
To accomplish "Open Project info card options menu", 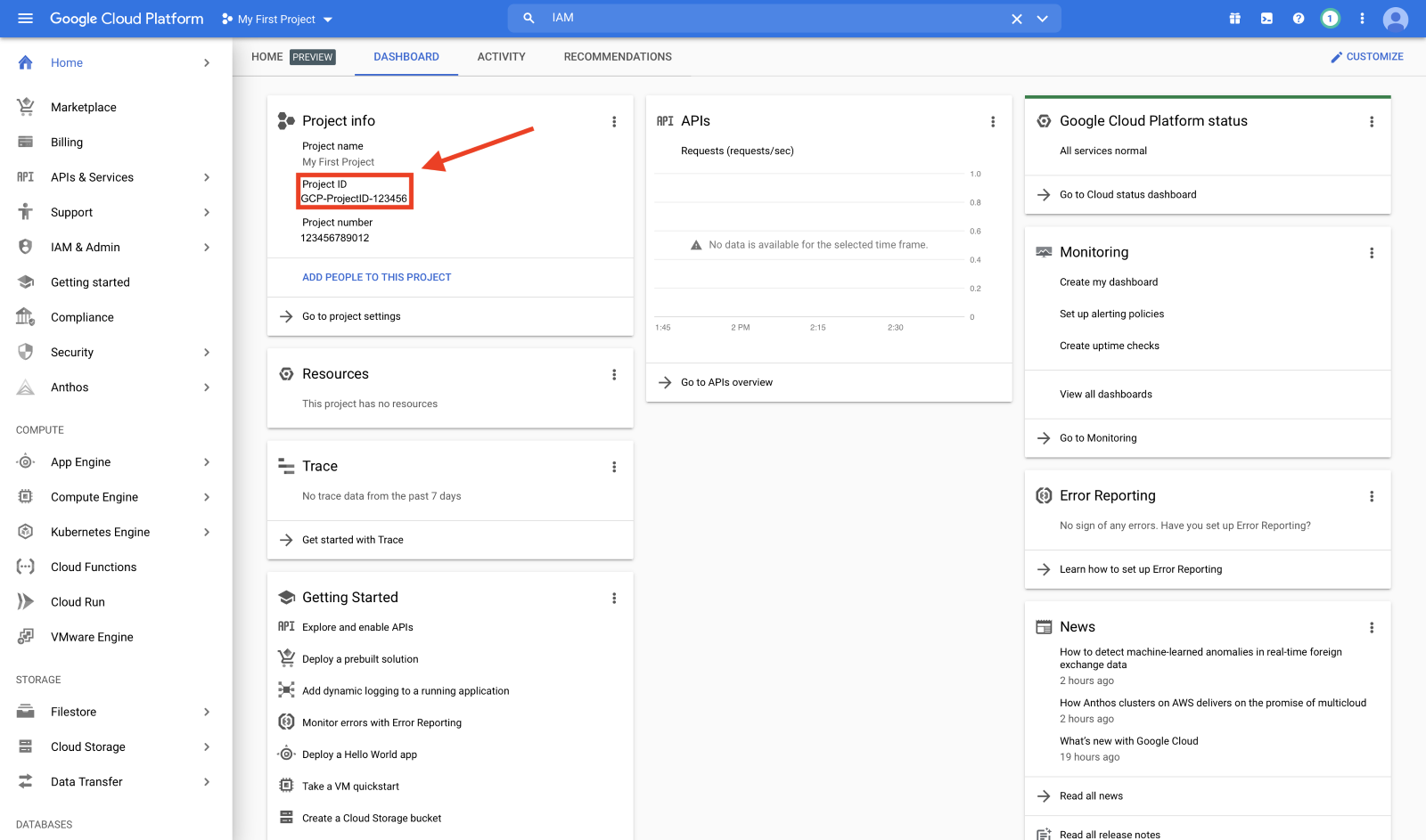I will (x=614, y=122).
